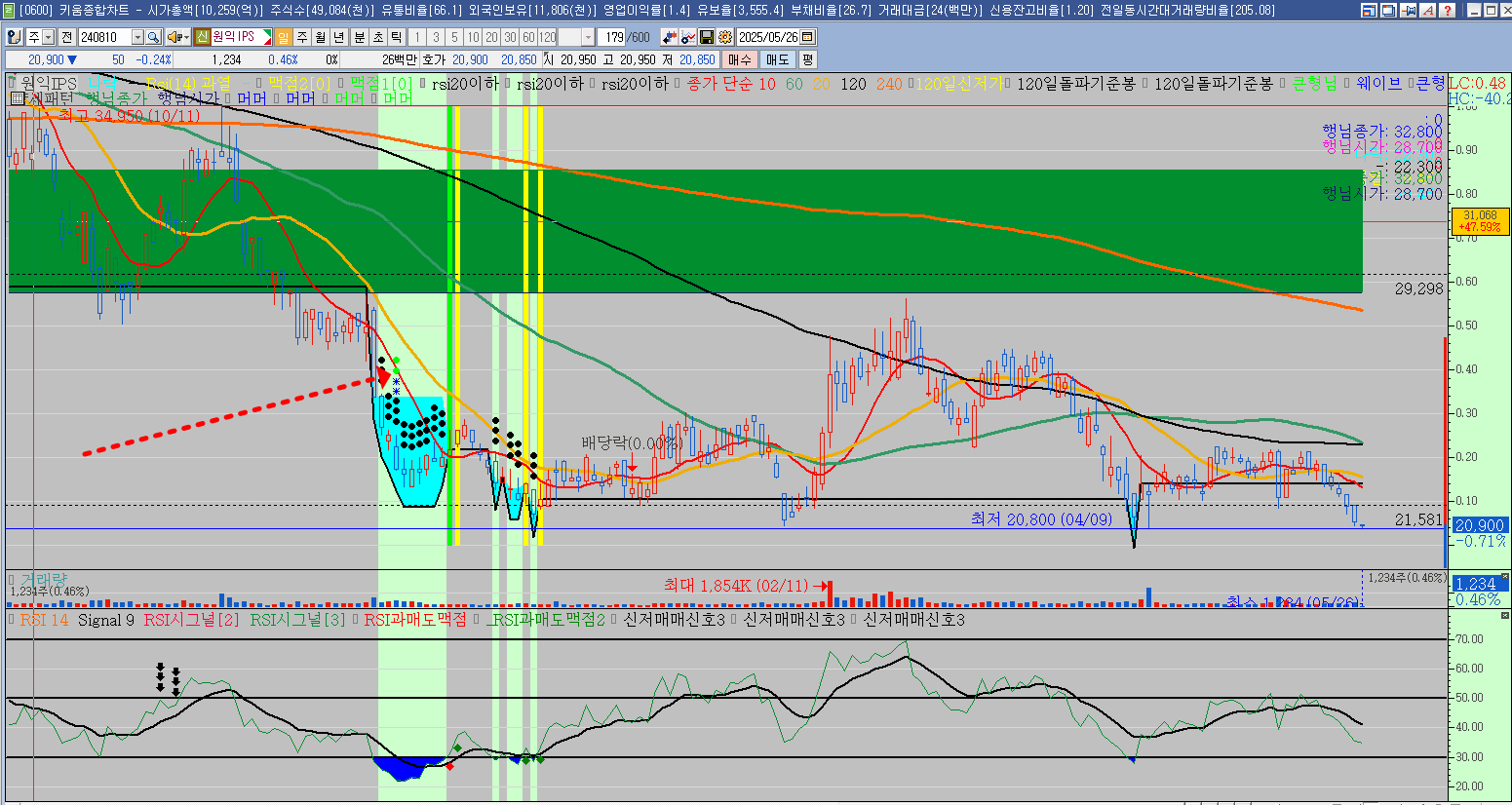Click the Rsi(14) 과열 indicator label

pyautogui.click(x=188, y=84)
